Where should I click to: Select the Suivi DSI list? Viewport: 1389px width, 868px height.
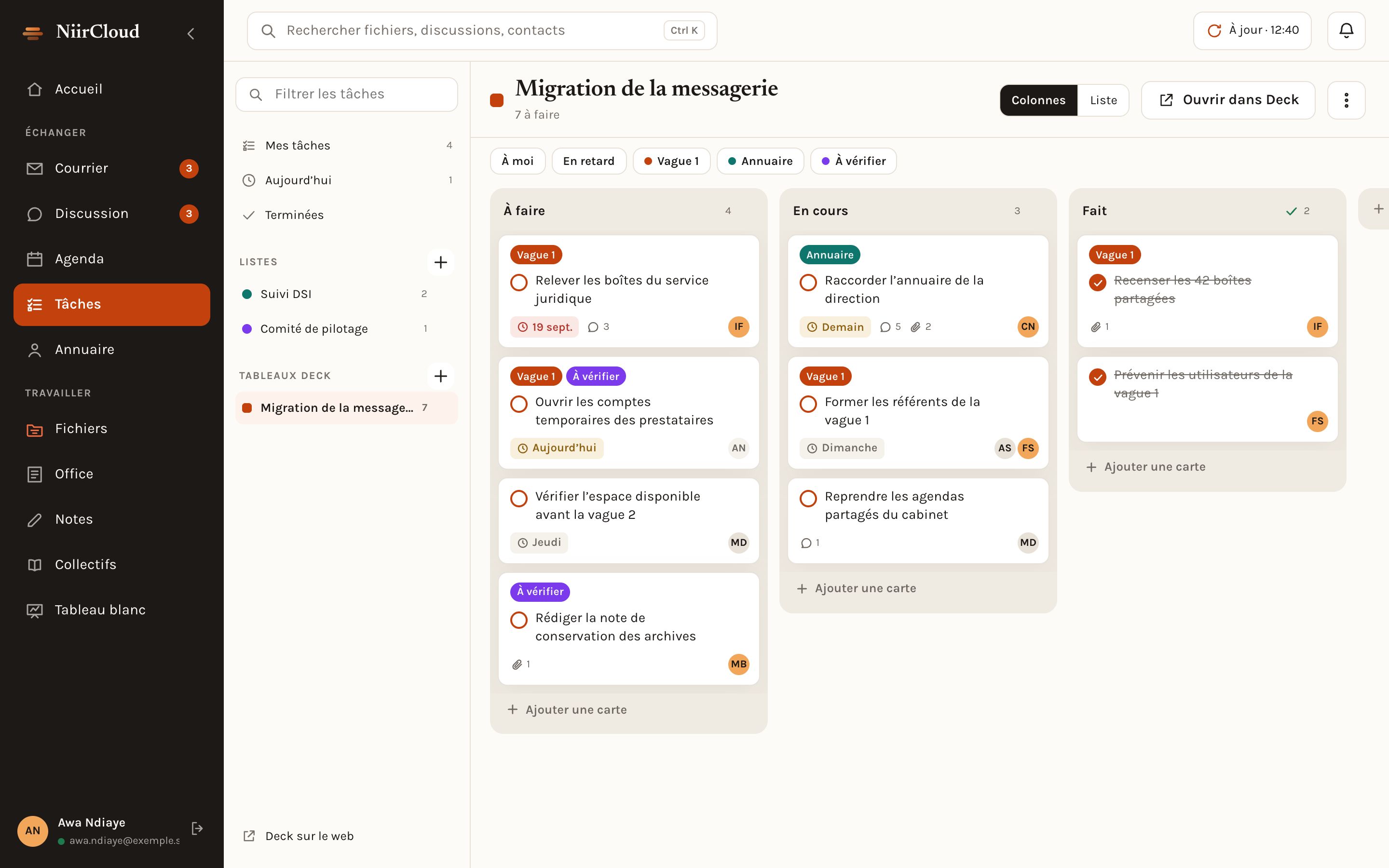346,294
